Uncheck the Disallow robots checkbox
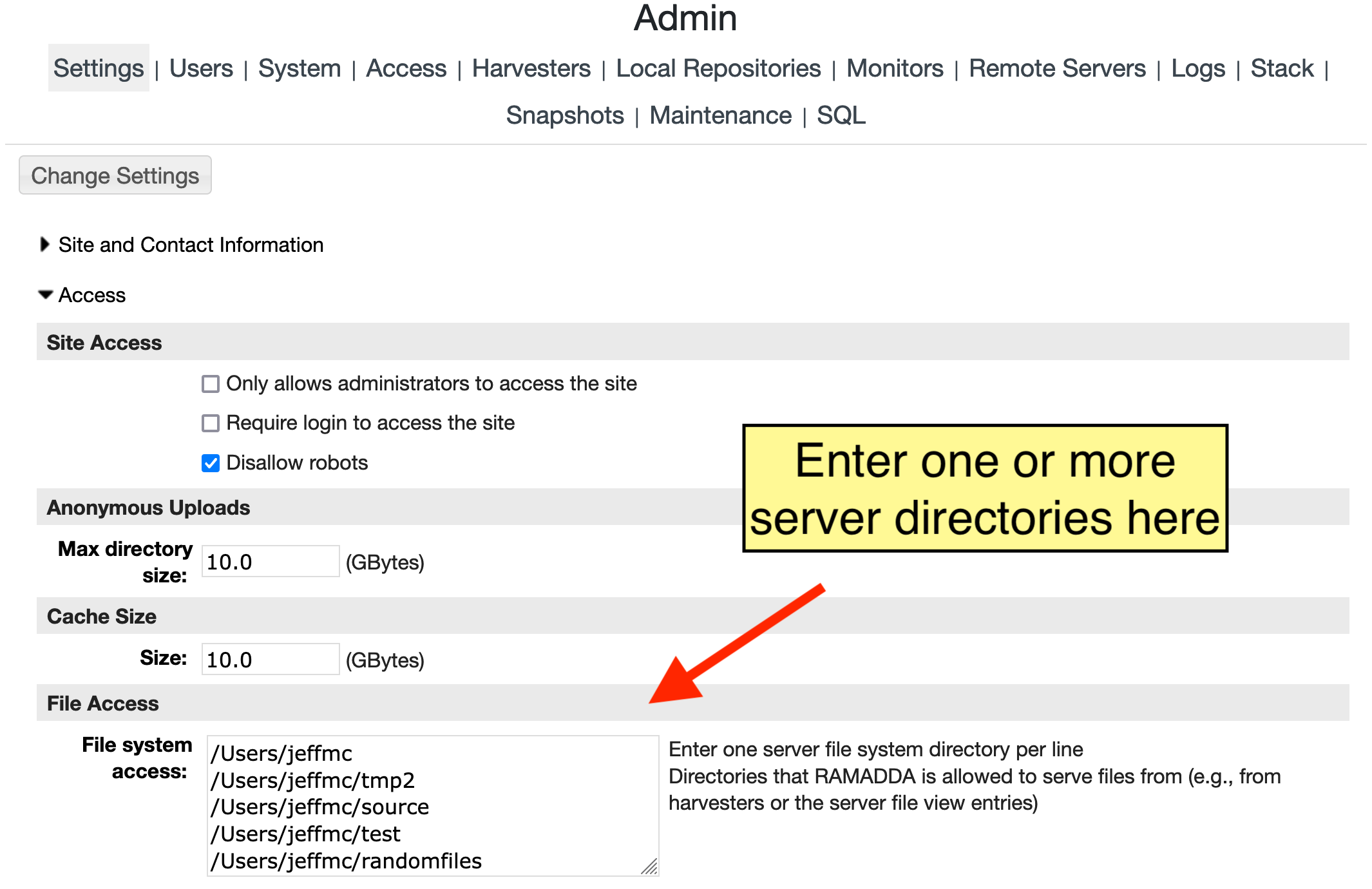Viewport: 1372px width, 889px height. (211, 463)
